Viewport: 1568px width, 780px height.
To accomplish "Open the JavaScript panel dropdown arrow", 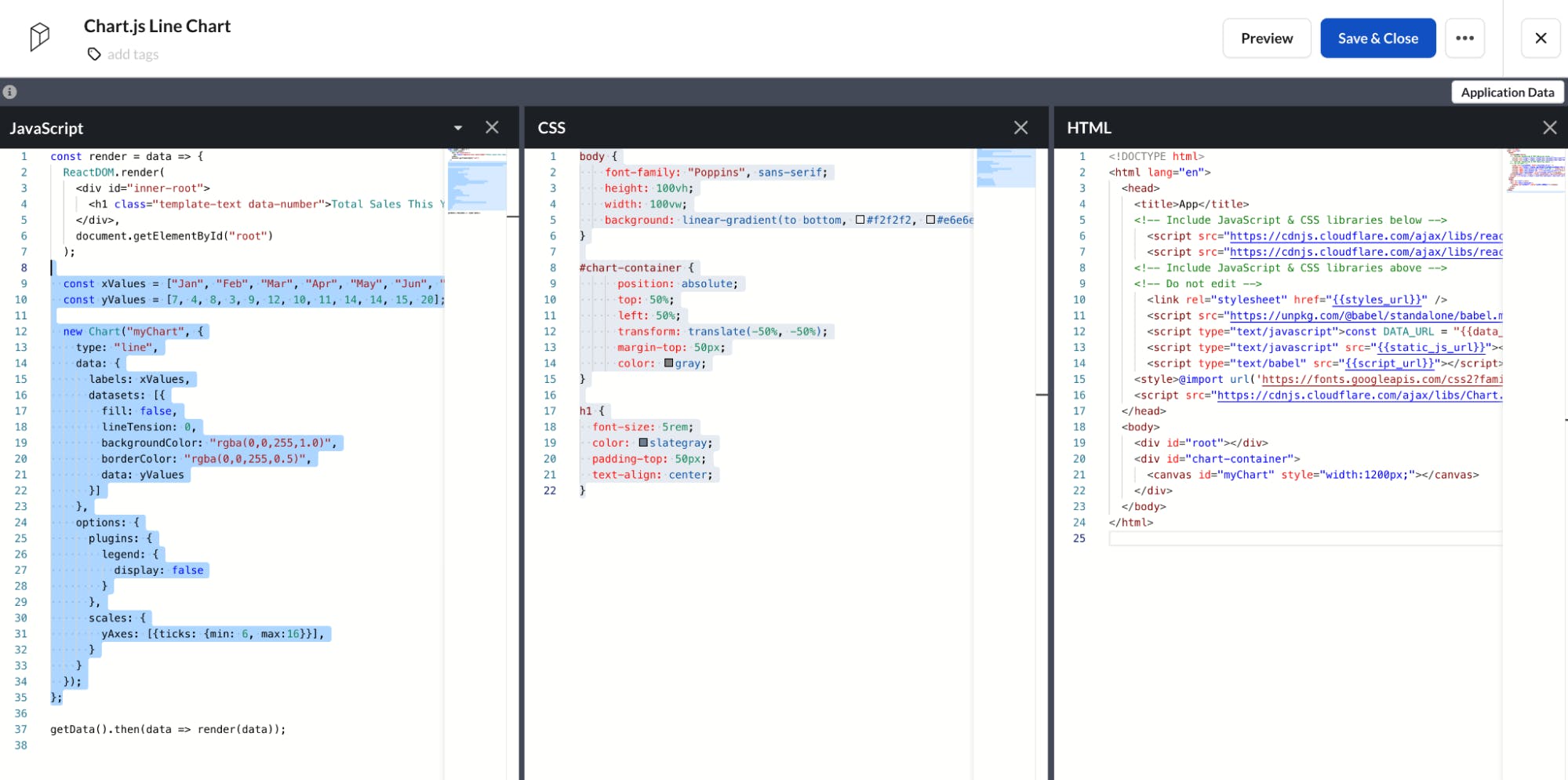I will pos(458,128).
